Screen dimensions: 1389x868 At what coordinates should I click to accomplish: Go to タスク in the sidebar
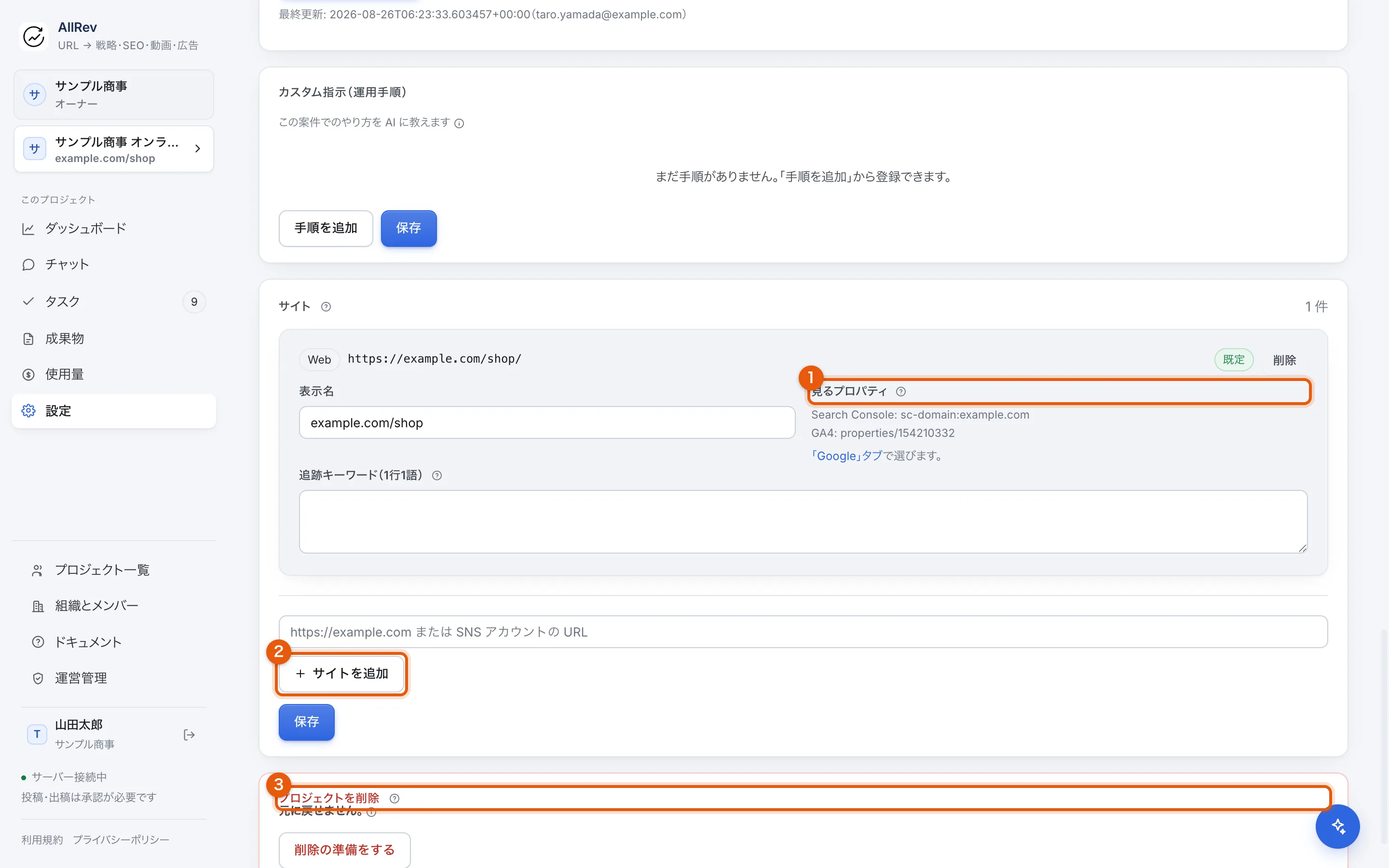114,301
